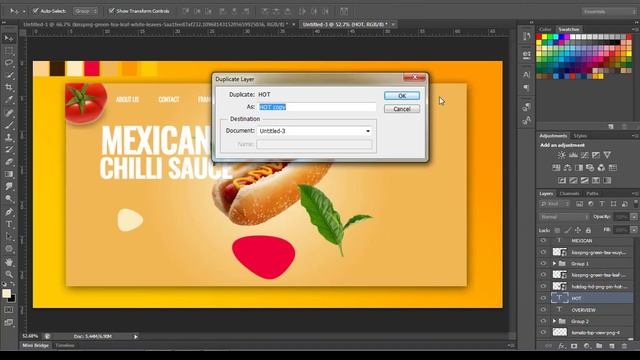640x360 pixels.
Task: Add a Curves adjustment
Action: tap(584, 155)
